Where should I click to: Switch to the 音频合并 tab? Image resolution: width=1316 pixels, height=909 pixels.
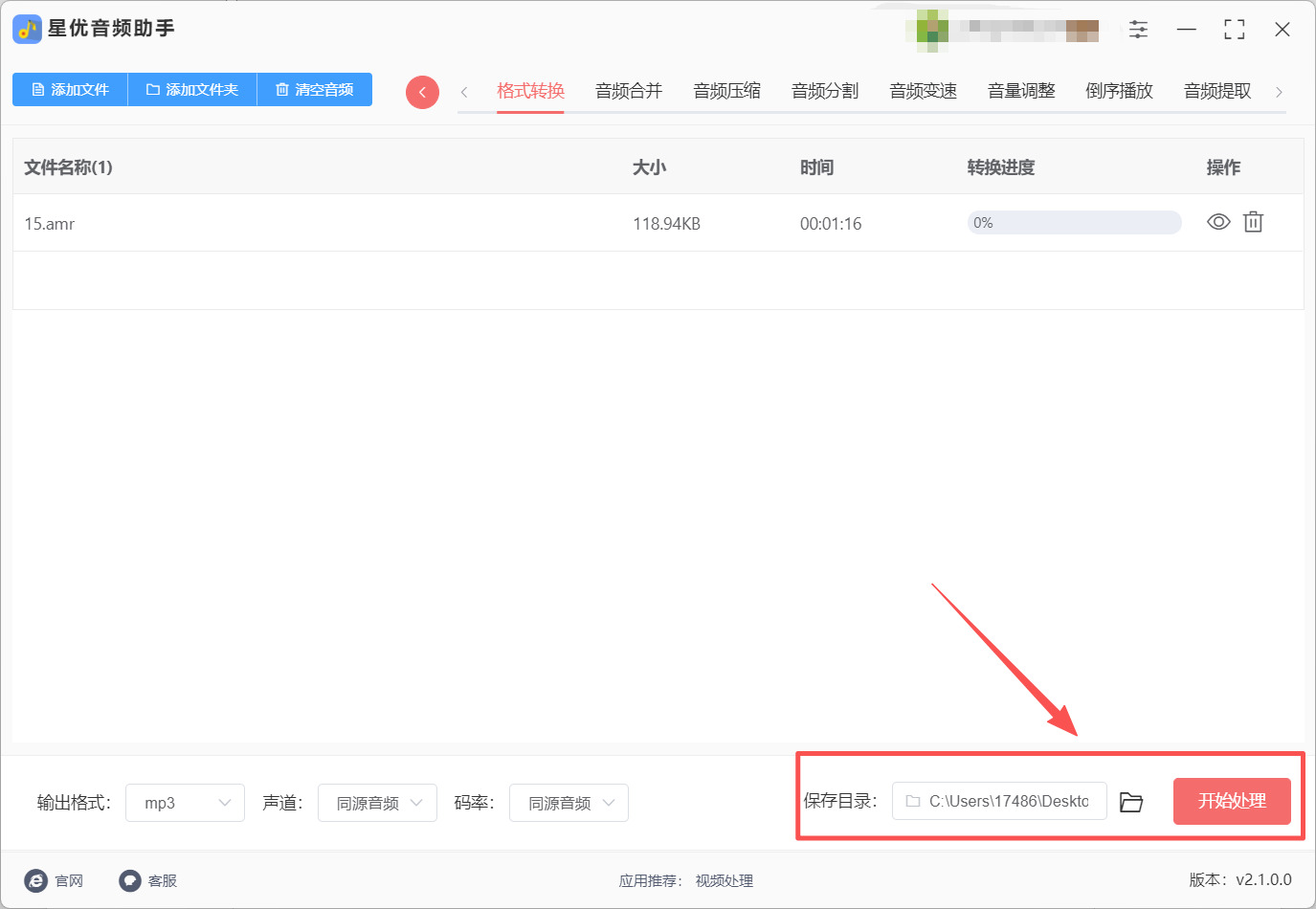[629, 91]
